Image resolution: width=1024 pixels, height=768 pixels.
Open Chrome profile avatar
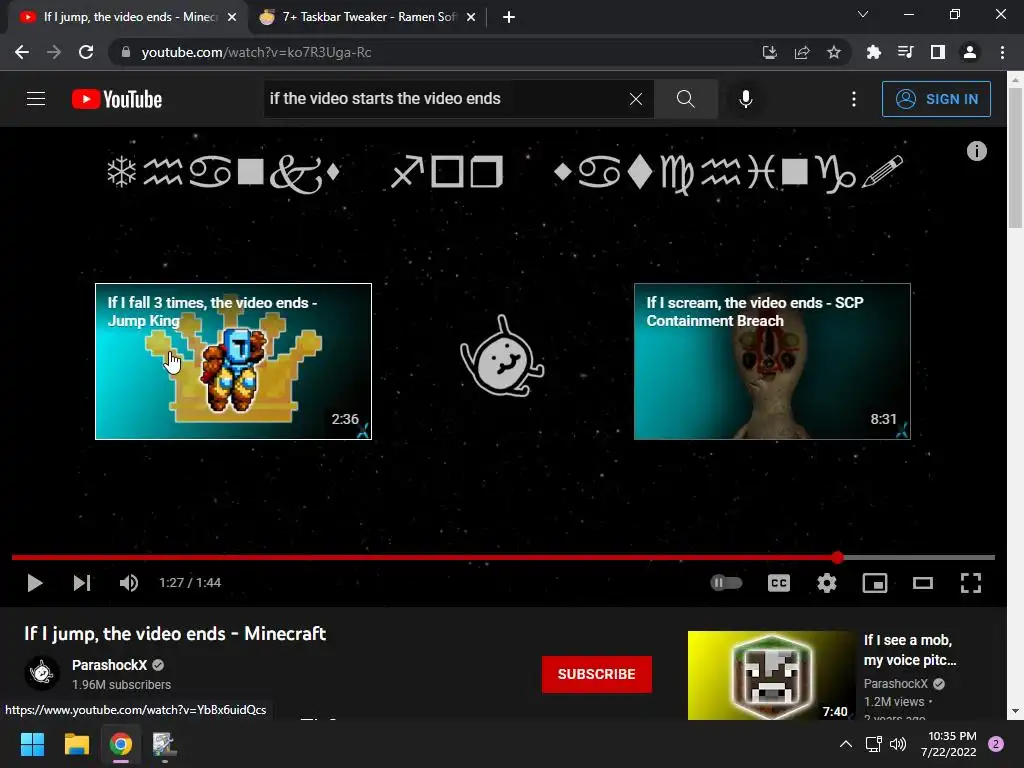click(x=970, y=52)
